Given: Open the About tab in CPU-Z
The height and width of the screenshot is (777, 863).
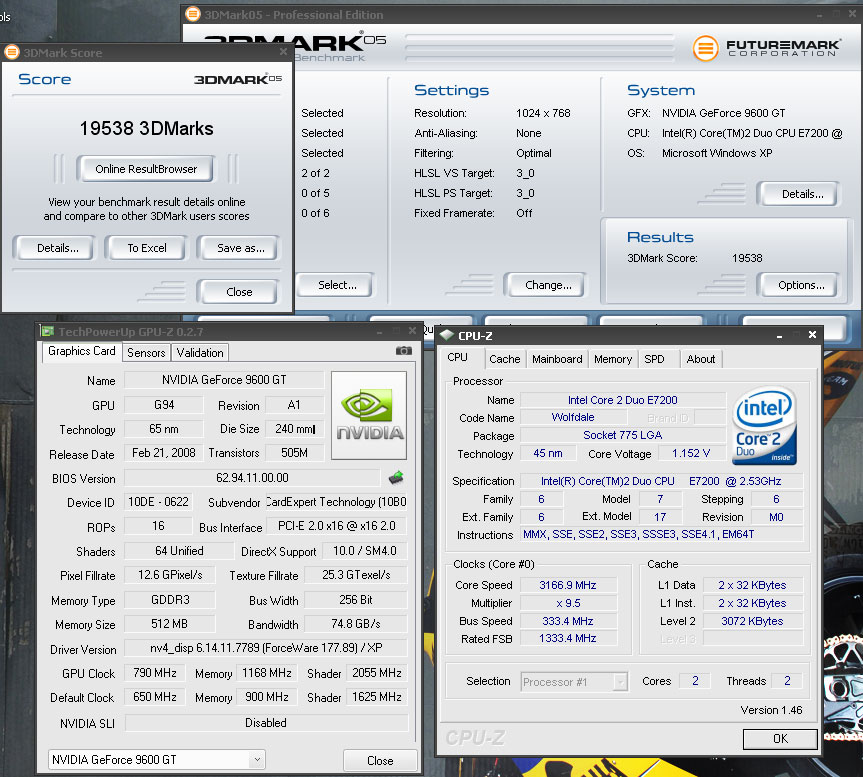Looking at the screenshot, I should [701, 359].
